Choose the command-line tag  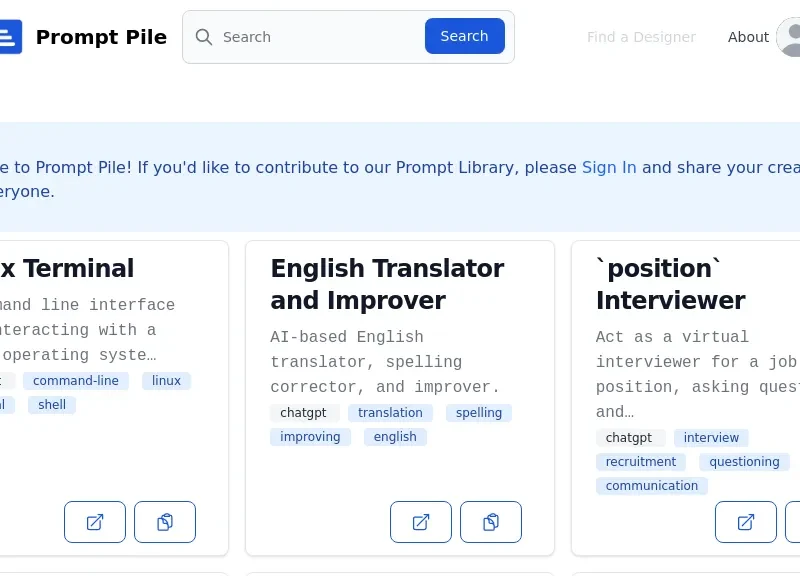(x=76, y=381)
